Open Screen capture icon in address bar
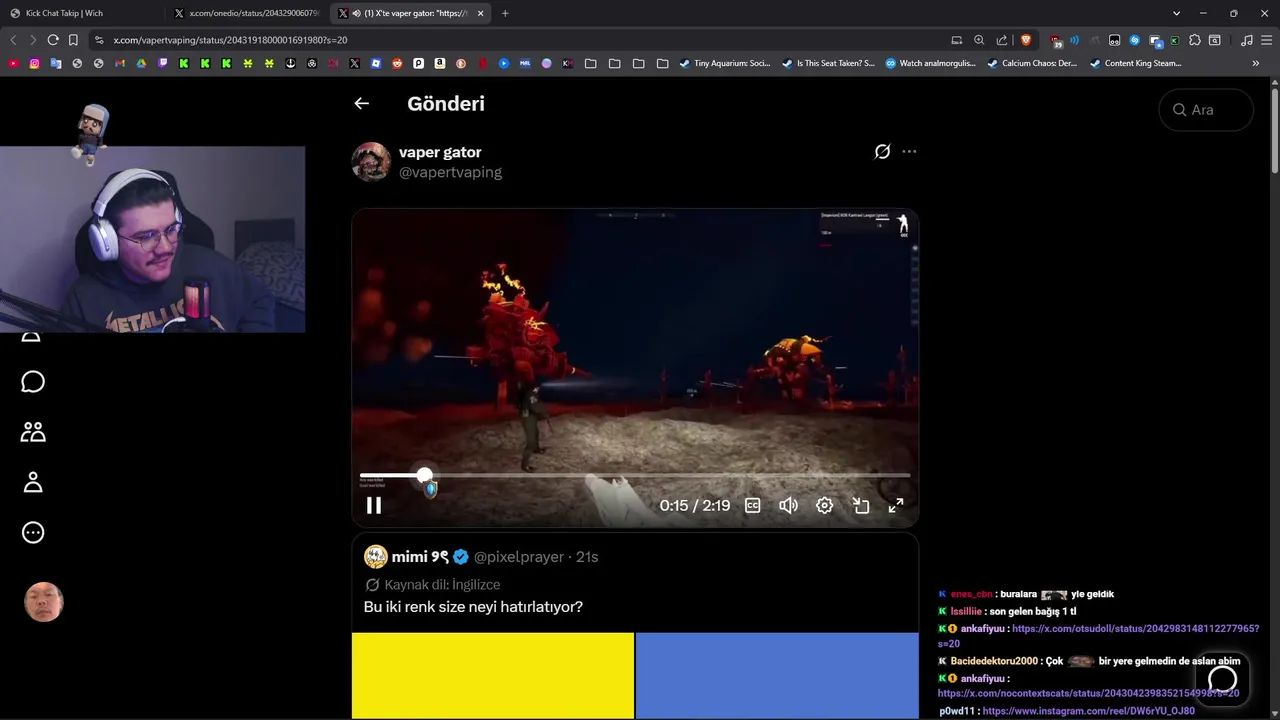 (x=956, y=40)
